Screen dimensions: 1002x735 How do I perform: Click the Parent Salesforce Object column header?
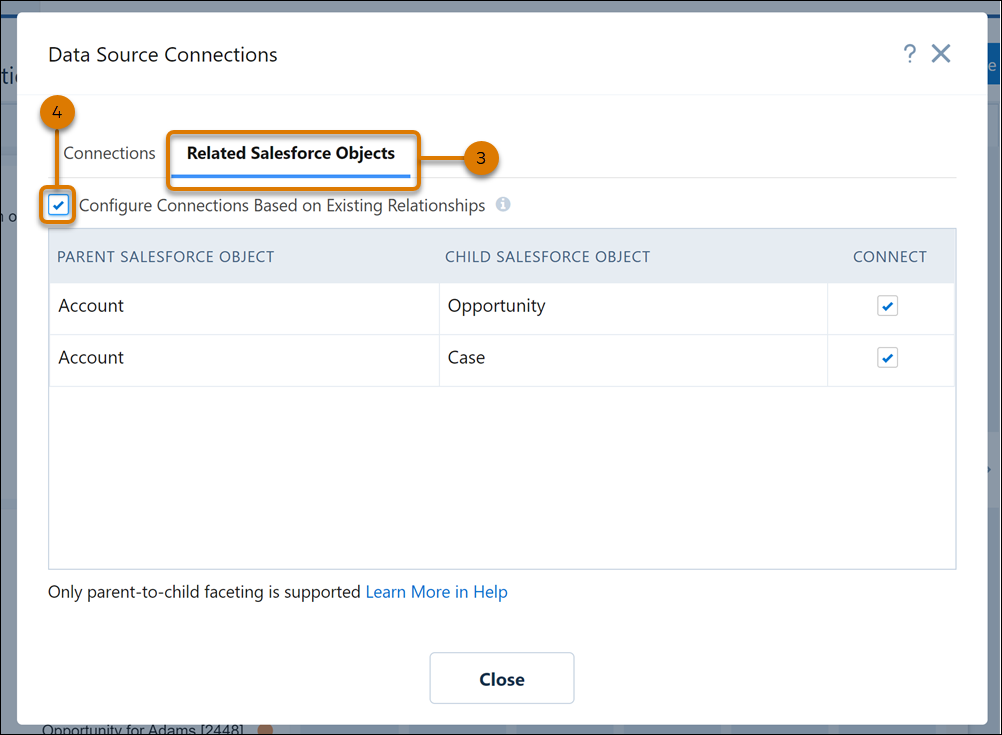(166, 257)
